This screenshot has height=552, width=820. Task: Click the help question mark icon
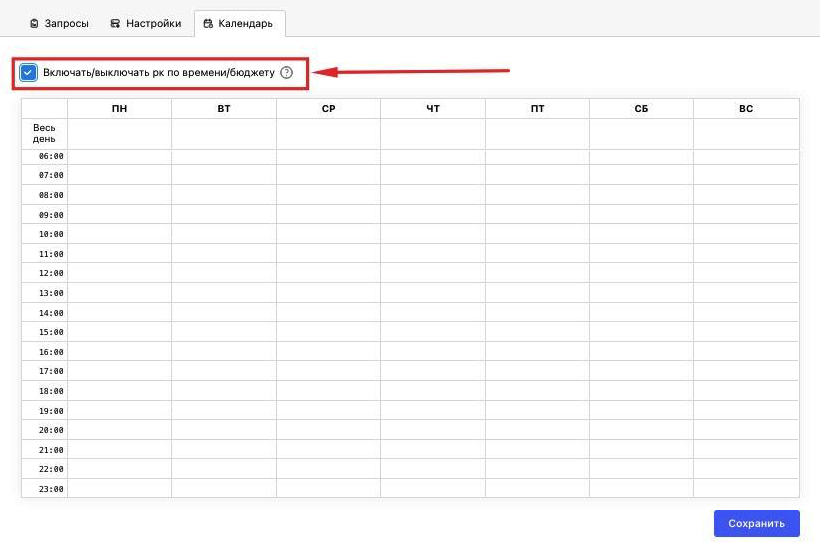[x=287, y=73]
